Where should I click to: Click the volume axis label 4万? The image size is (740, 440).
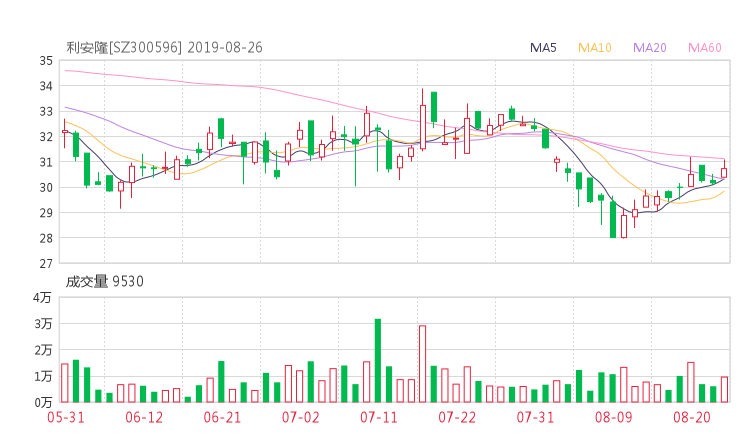pos(42,297)
